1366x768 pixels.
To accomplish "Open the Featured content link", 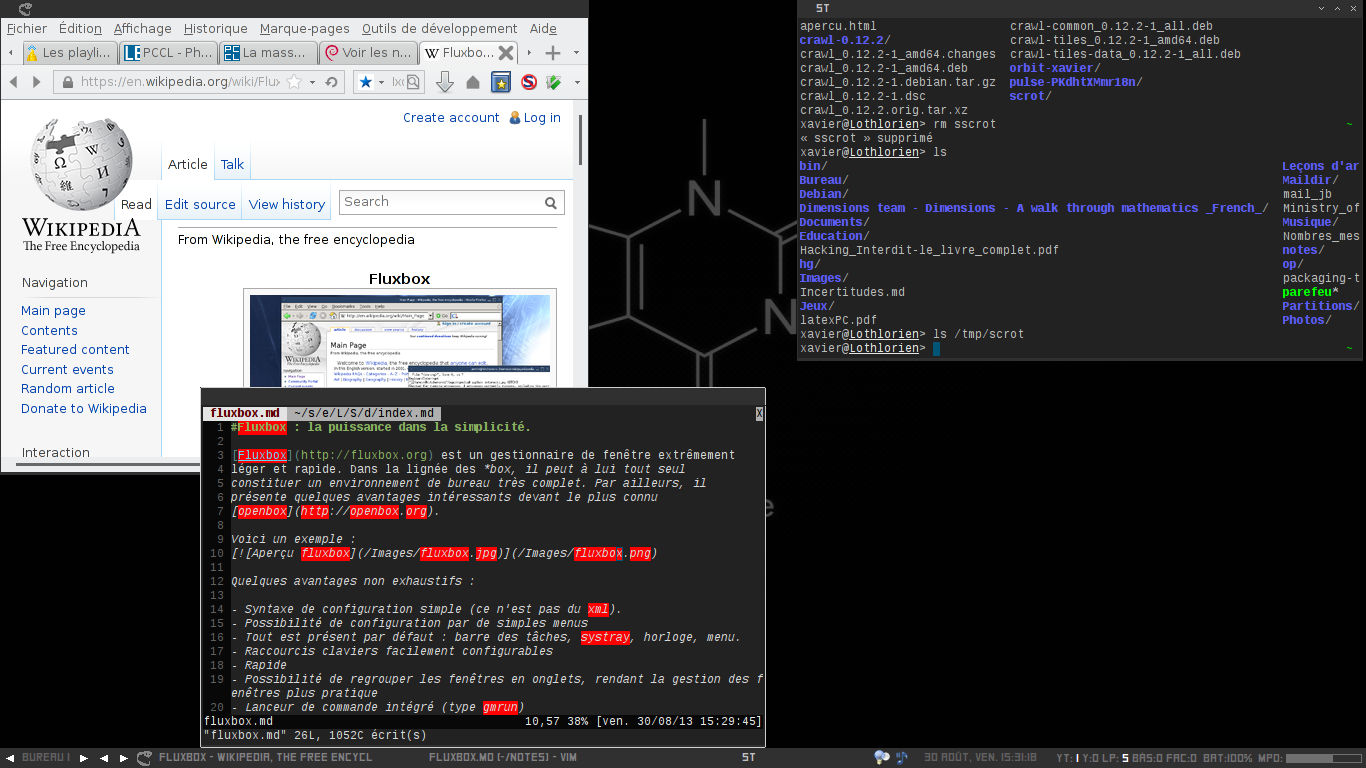I will [75, 350].
